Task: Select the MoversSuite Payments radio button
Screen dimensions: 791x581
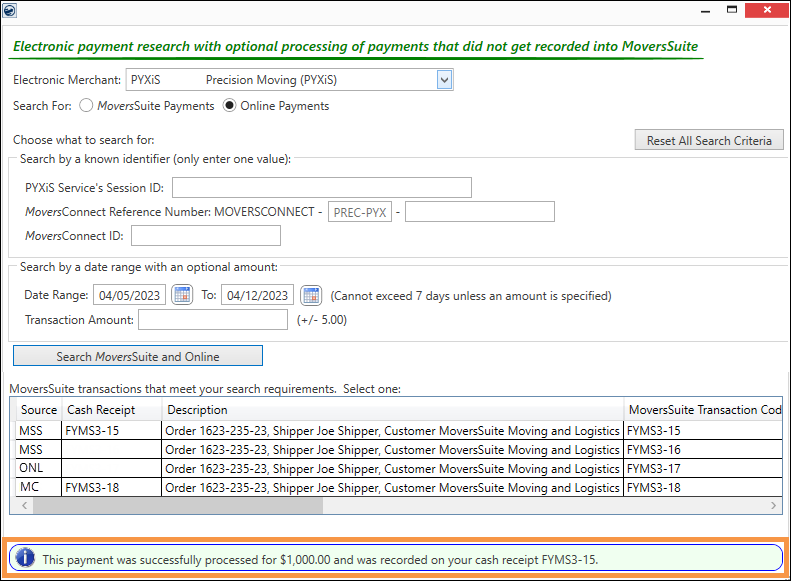Action: pyautogui.click(x=86, y=106)
